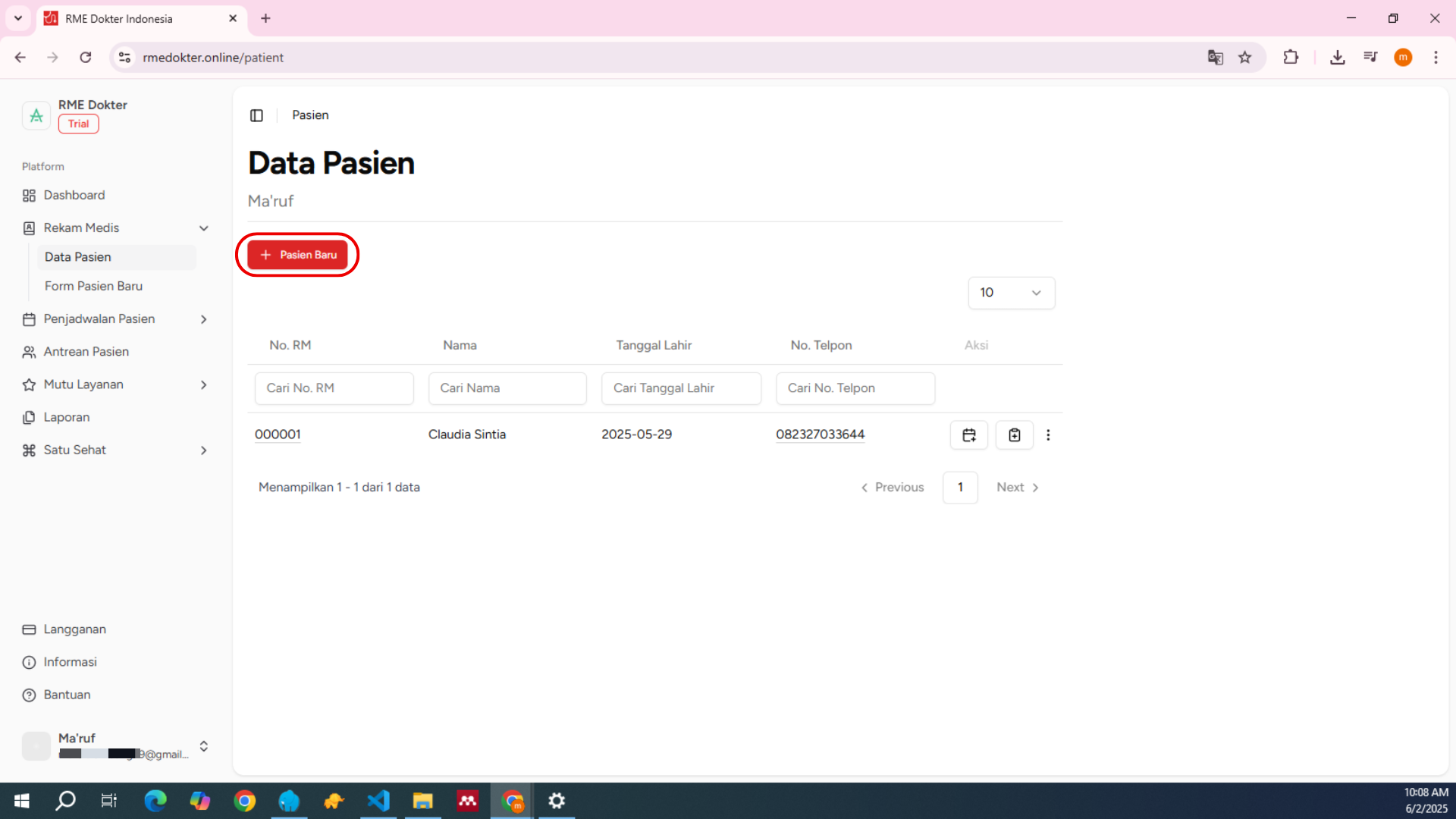Open the three-dot more actions menu

click(x=1048, y=435)
